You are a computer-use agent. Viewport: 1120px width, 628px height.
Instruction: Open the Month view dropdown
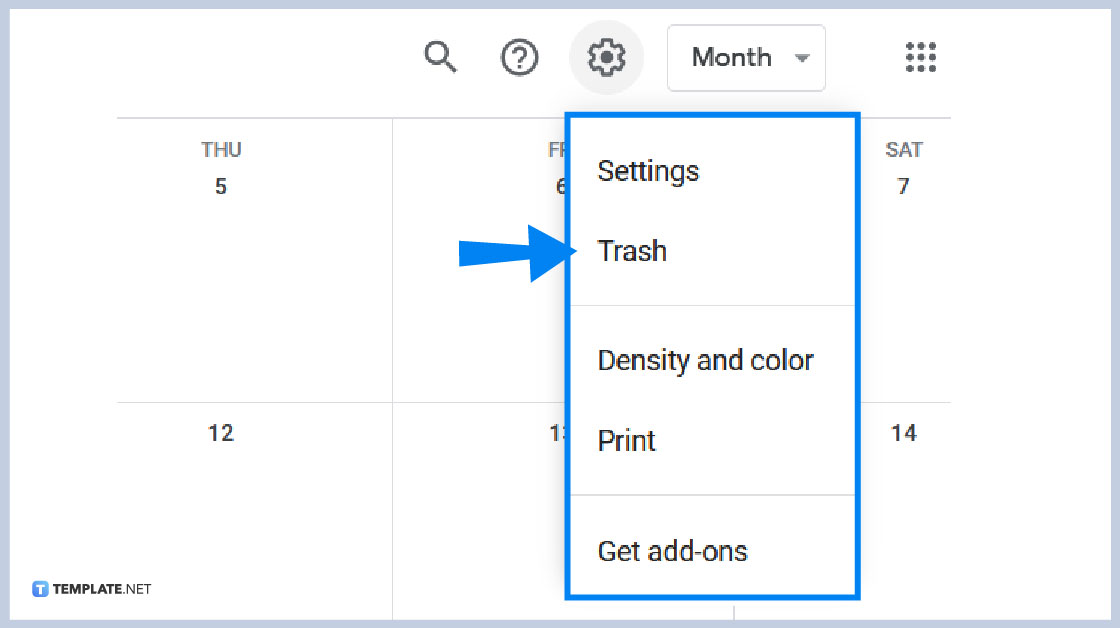tap(746, 58)
